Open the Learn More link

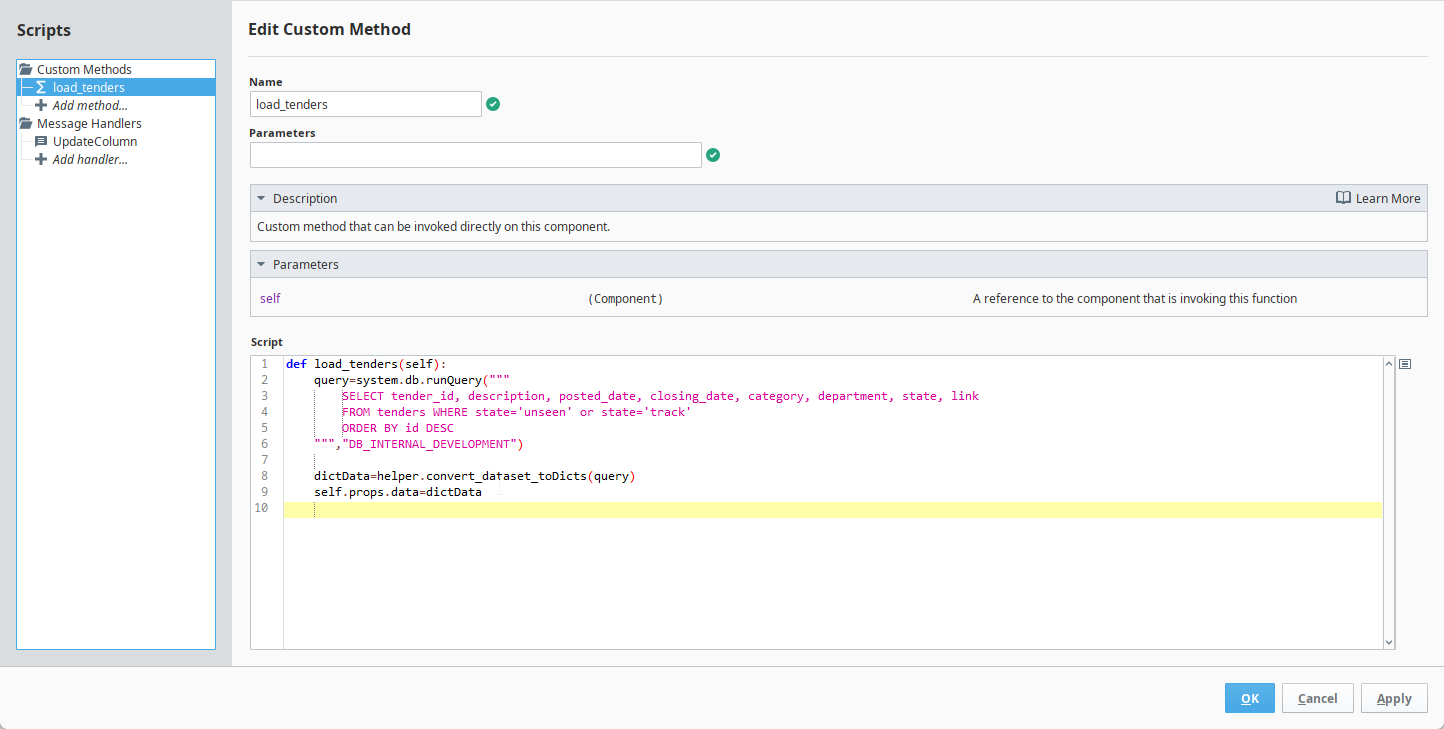tap(1388, 198)
